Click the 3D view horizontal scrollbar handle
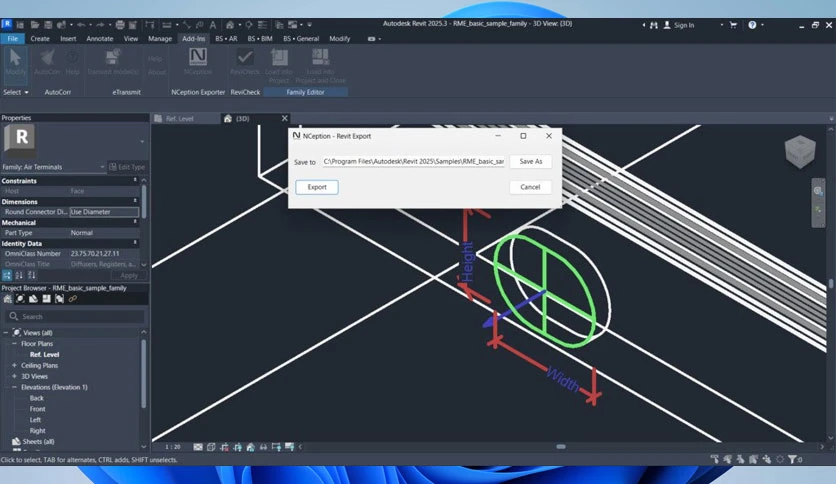This screenshot has width=836, height=484. tap(561, 447)
